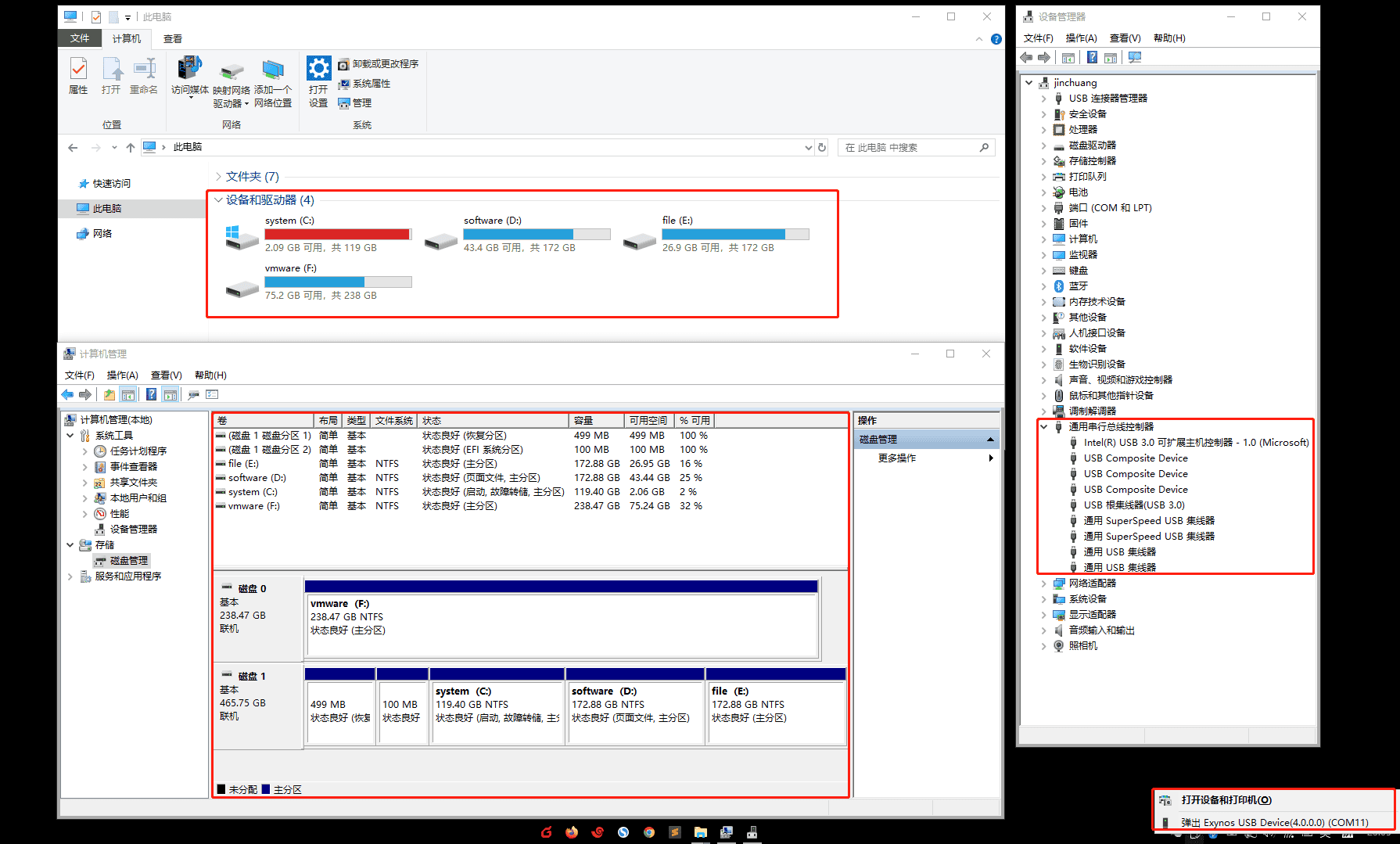Viewport: 1400px width, 844px height.
Task: Expand 任务计划程序 in the tree
Action: click(x=84, y=451)
